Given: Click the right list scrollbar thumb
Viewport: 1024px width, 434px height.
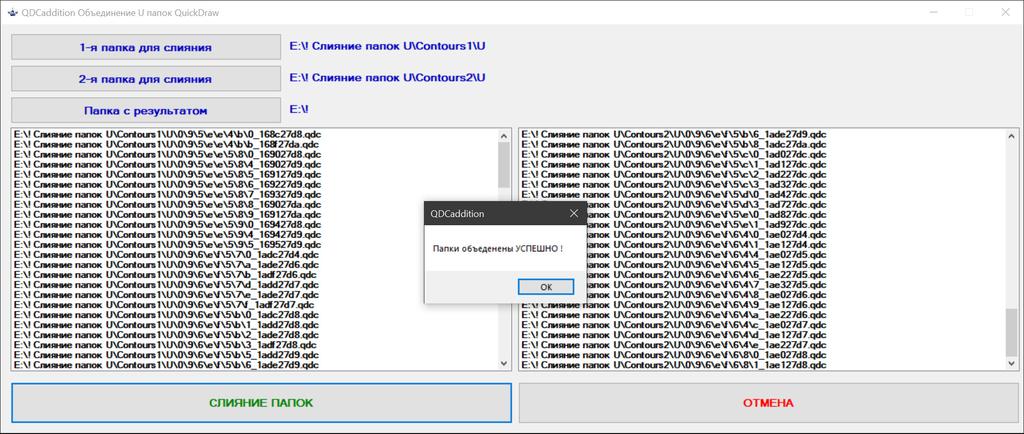Looking at the screenshot, I should 1012,331.
